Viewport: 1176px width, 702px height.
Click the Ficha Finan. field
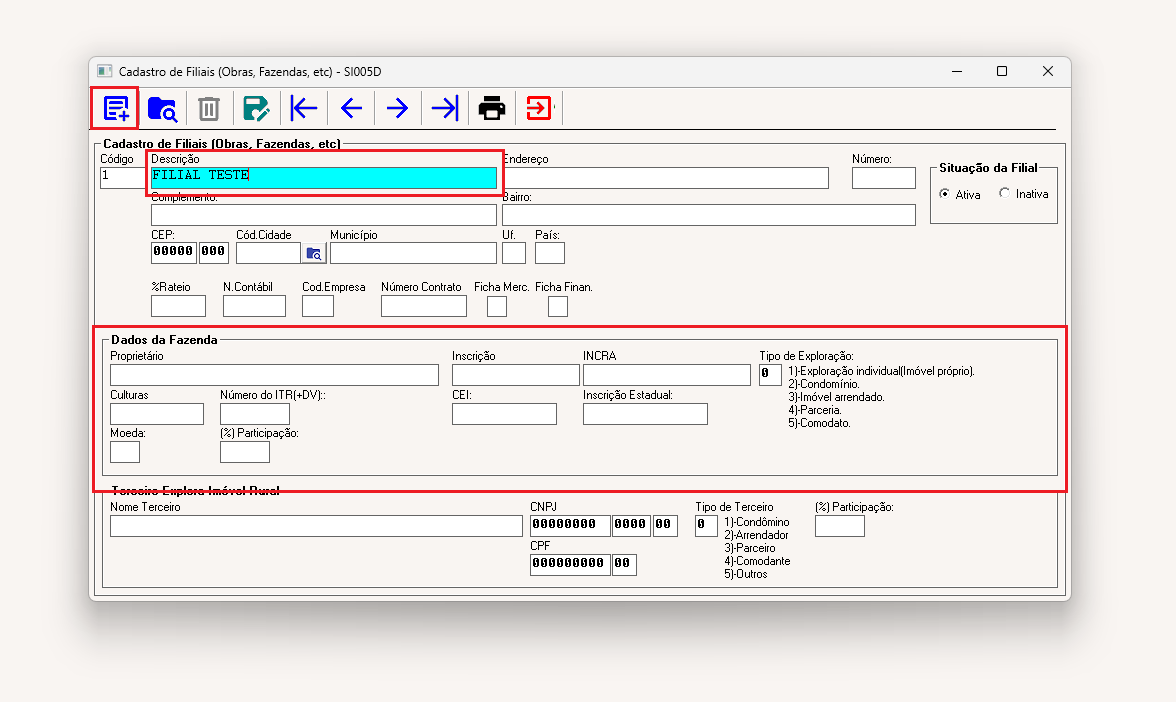coord(558,306)
